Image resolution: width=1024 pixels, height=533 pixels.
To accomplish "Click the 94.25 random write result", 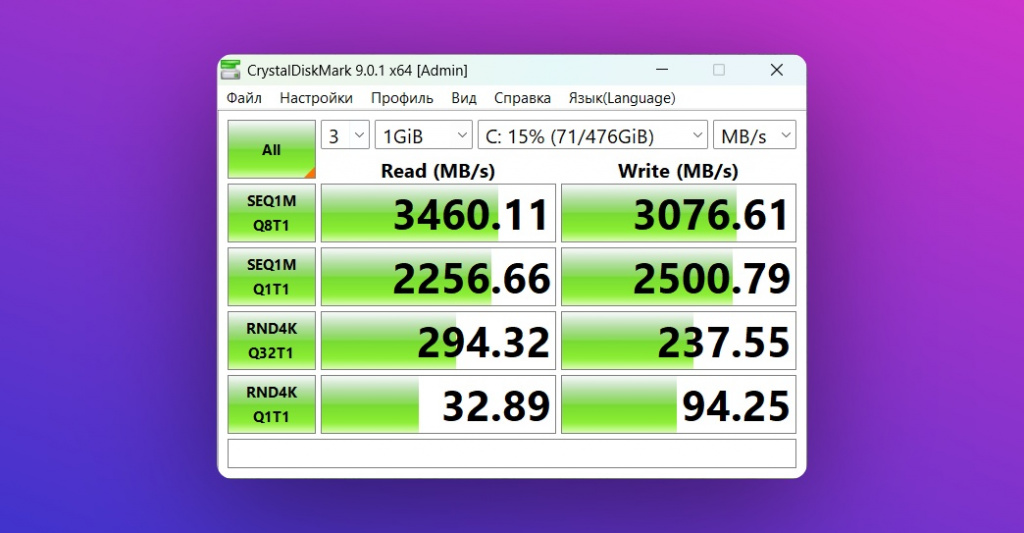I will [x=678, y=405].
